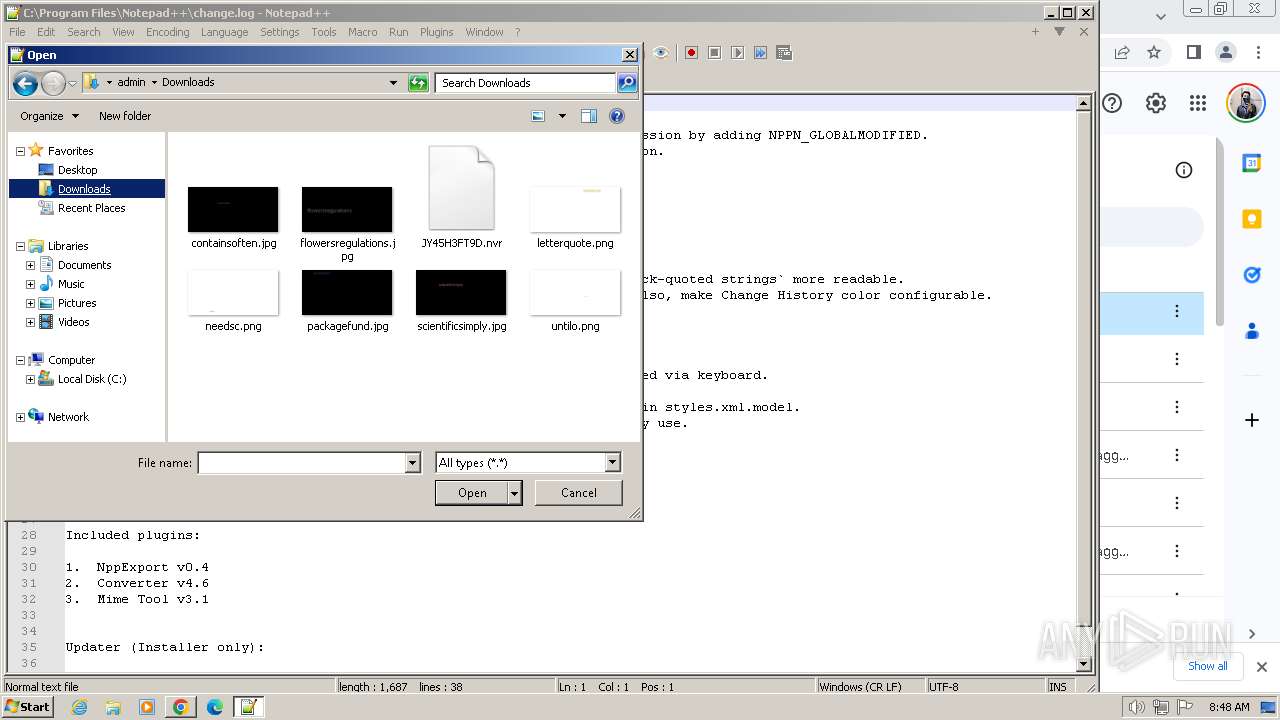Click the info icon in Chrome page
This screenshot has height=720, width=1280.
[1184, 170]
